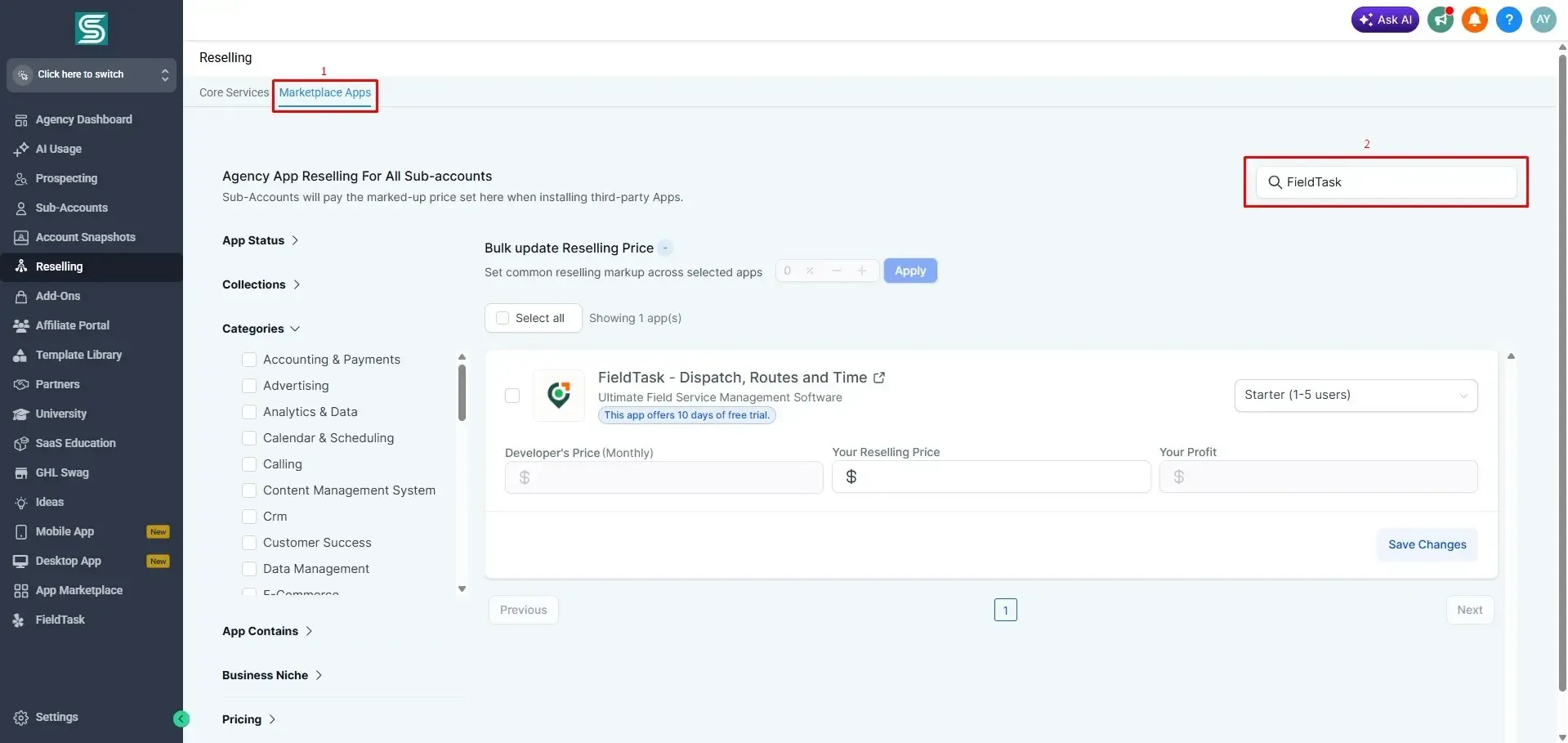Open the AY user avatar menu
1568x743 pixels.
(1543, 20)
